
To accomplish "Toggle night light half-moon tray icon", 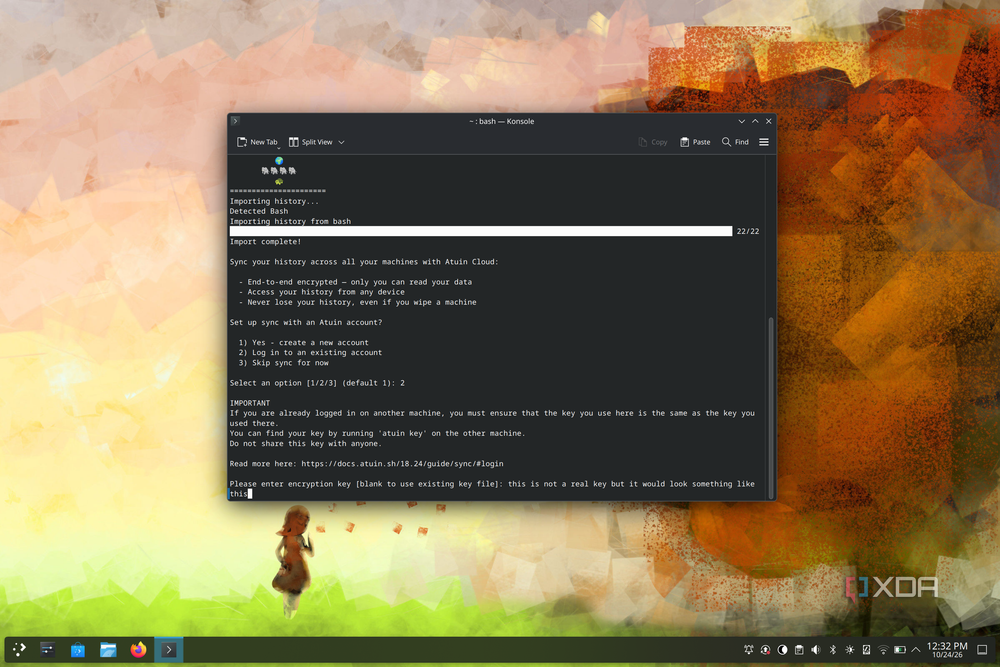I will pos(782,650).
